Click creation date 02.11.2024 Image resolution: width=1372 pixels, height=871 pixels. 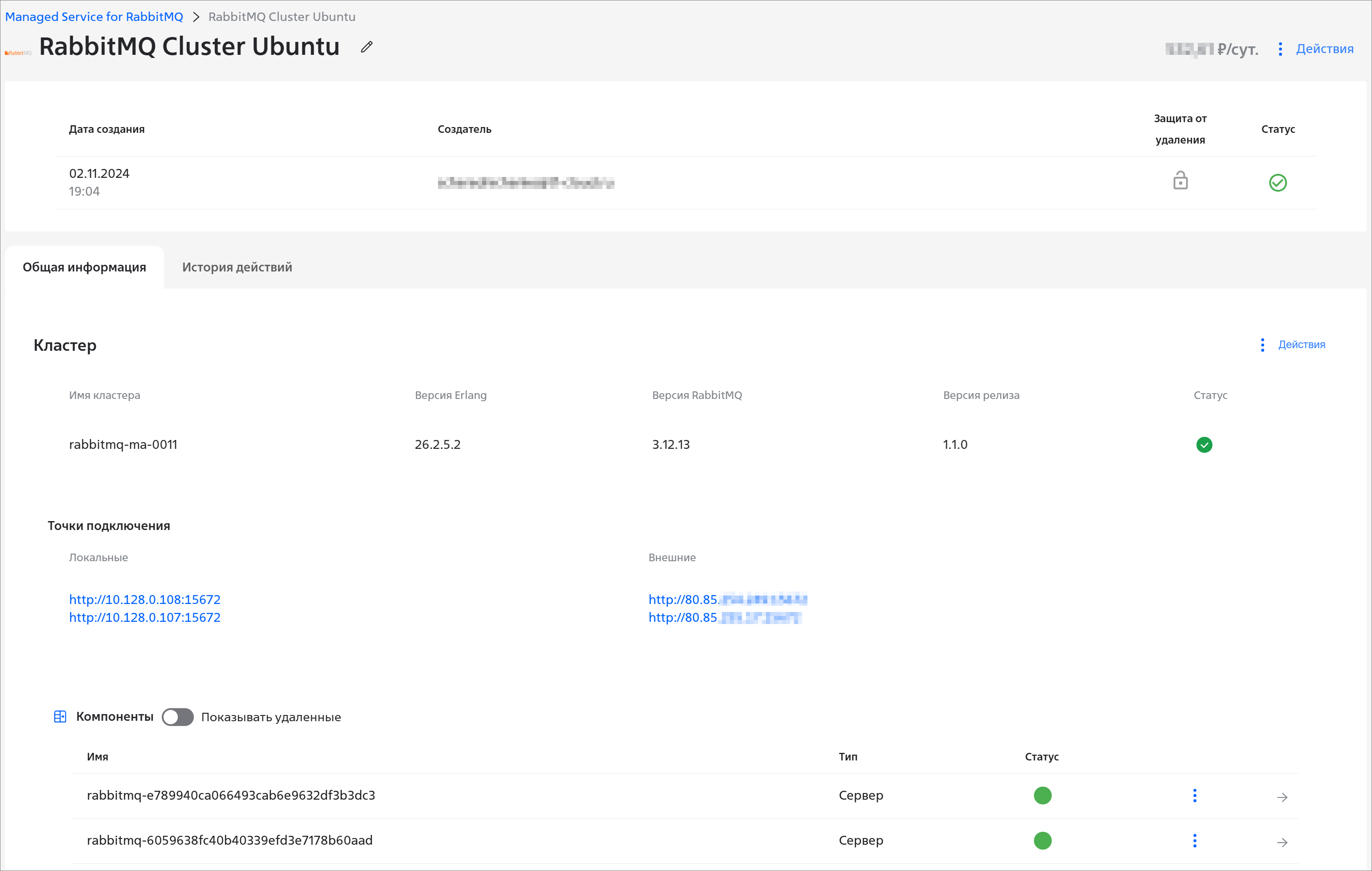point(99,173)
